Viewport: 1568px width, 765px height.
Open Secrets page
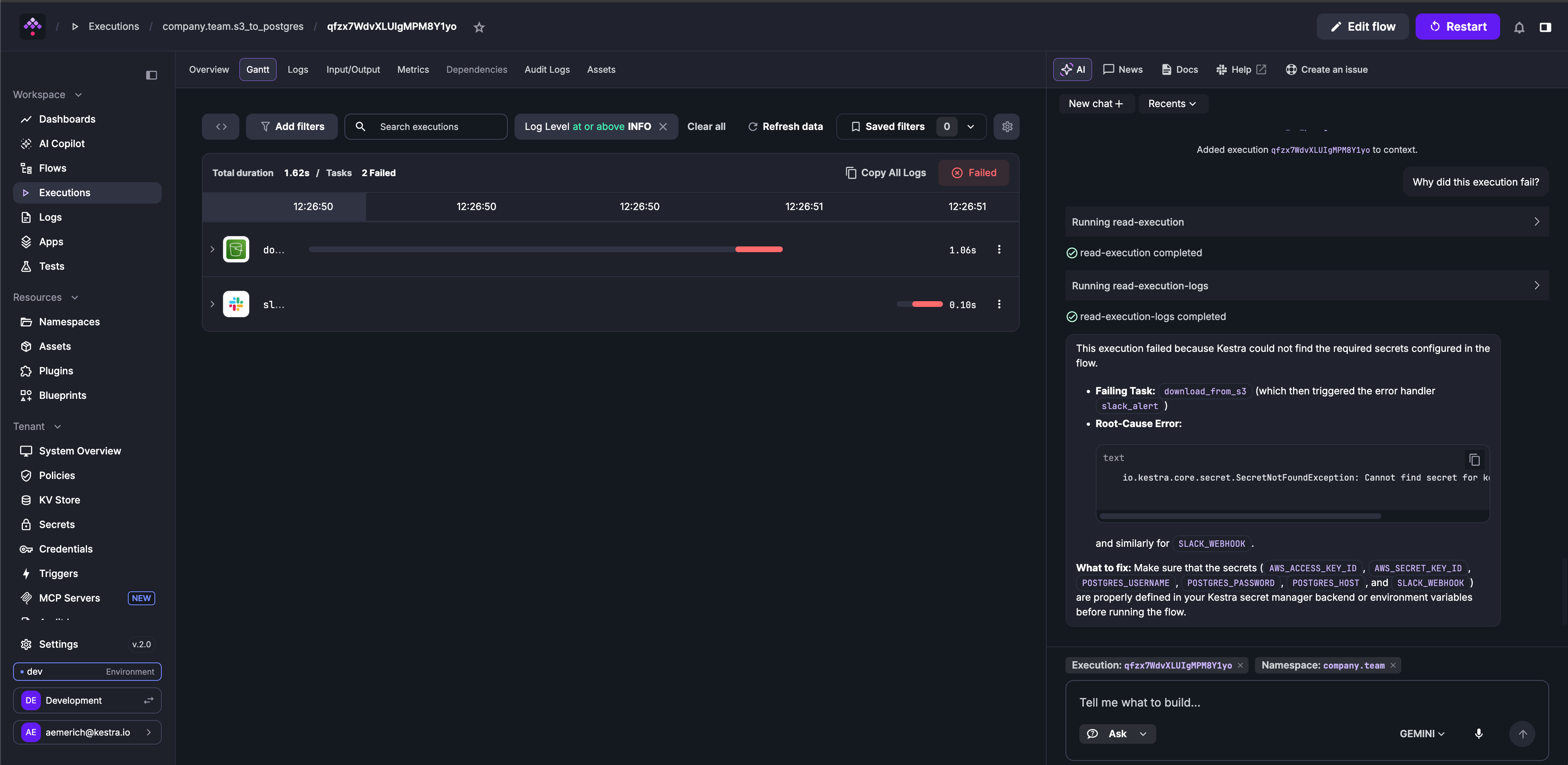[x=87, y=524]
